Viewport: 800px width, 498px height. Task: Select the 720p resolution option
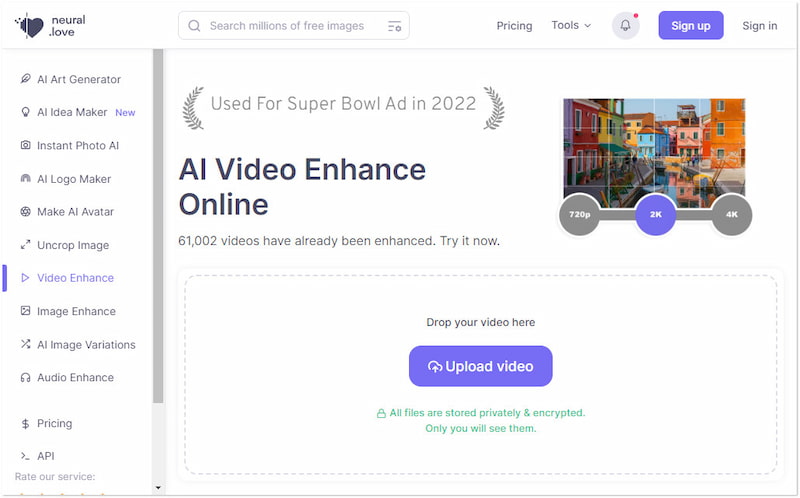(579, 215)
